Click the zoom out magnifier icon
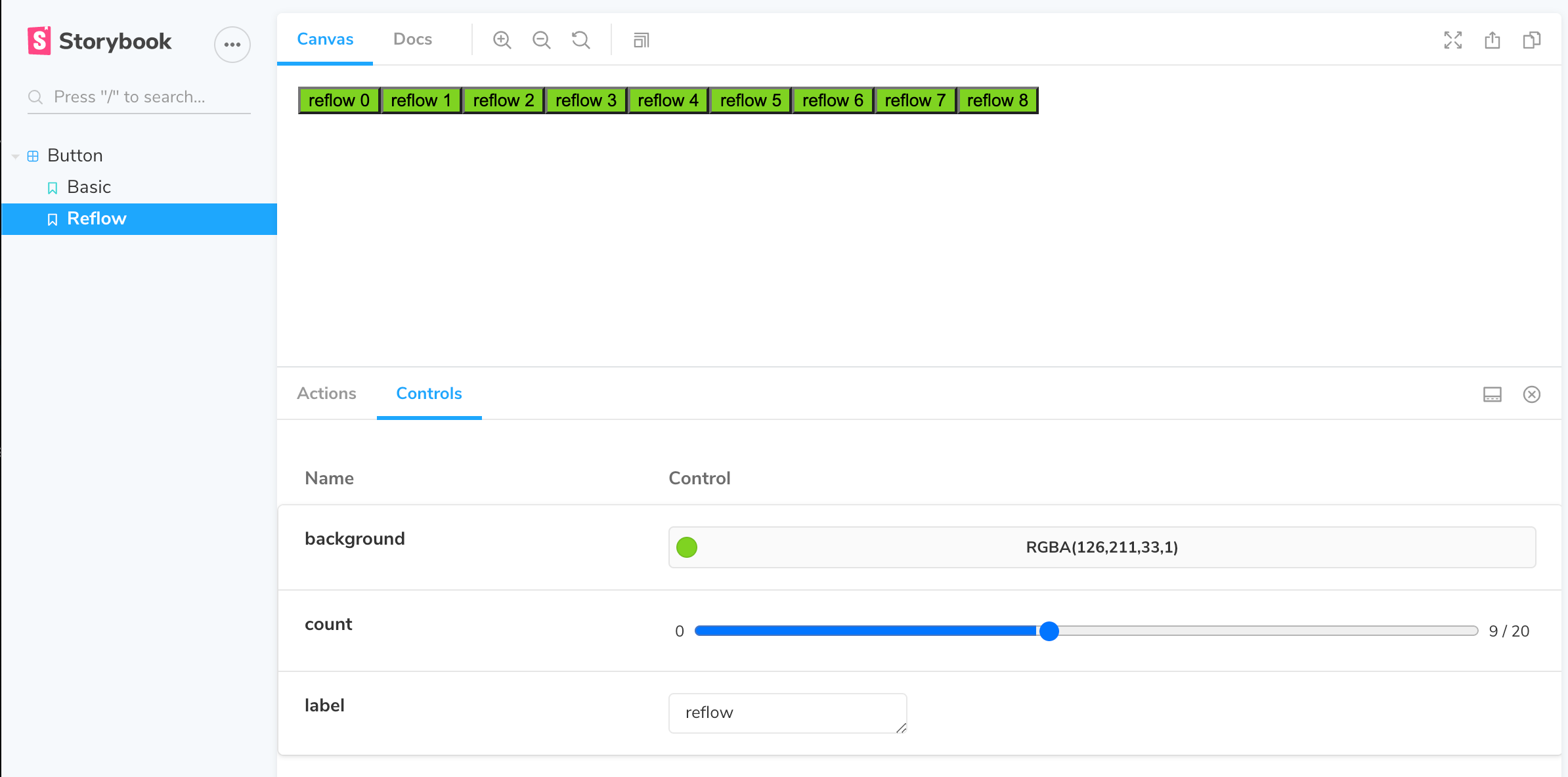The height and width of the screenshot is (777, 1568). click(541, 40)
